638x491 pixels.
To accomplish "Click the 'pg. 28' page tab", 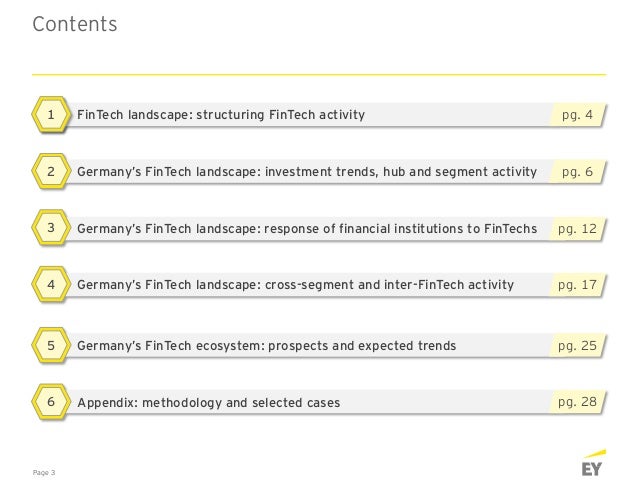I will (577, 402).
